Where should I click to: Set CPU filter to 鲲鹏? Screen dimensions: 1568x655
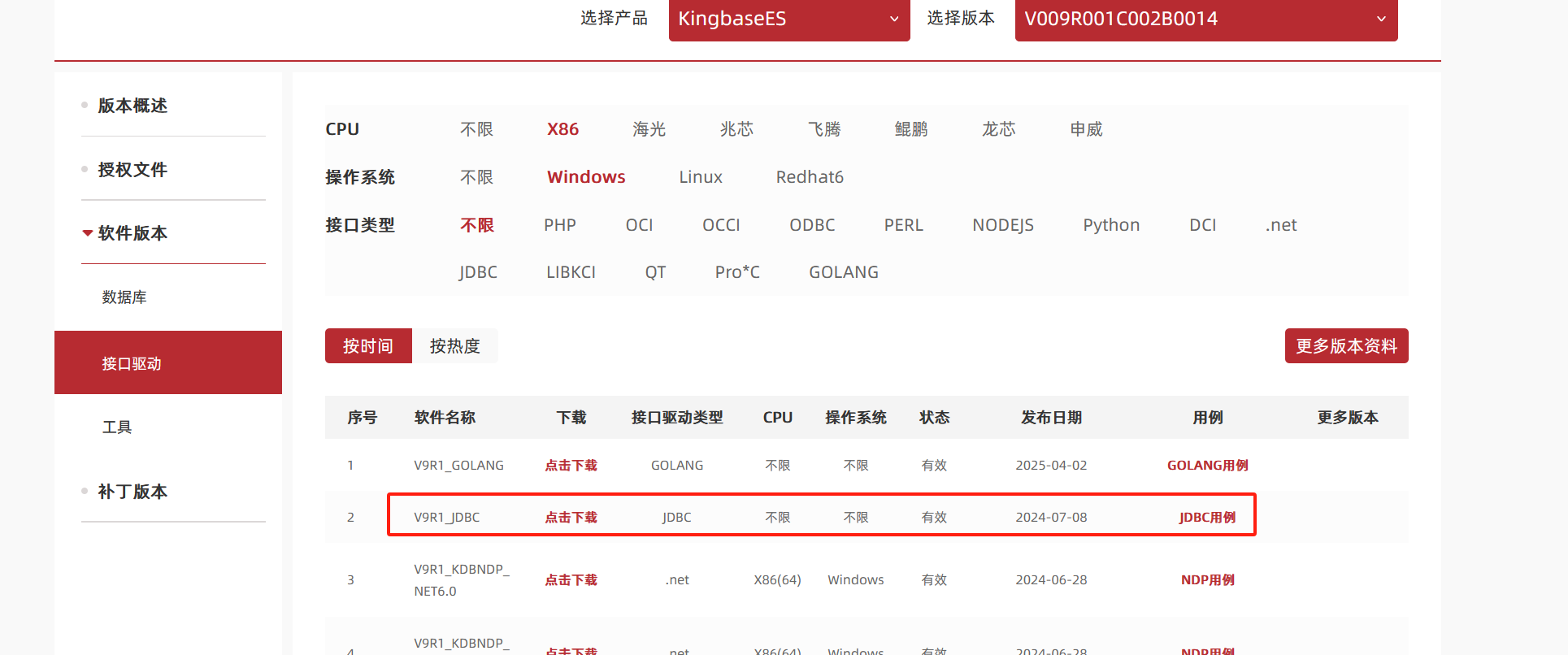(911, 129)
